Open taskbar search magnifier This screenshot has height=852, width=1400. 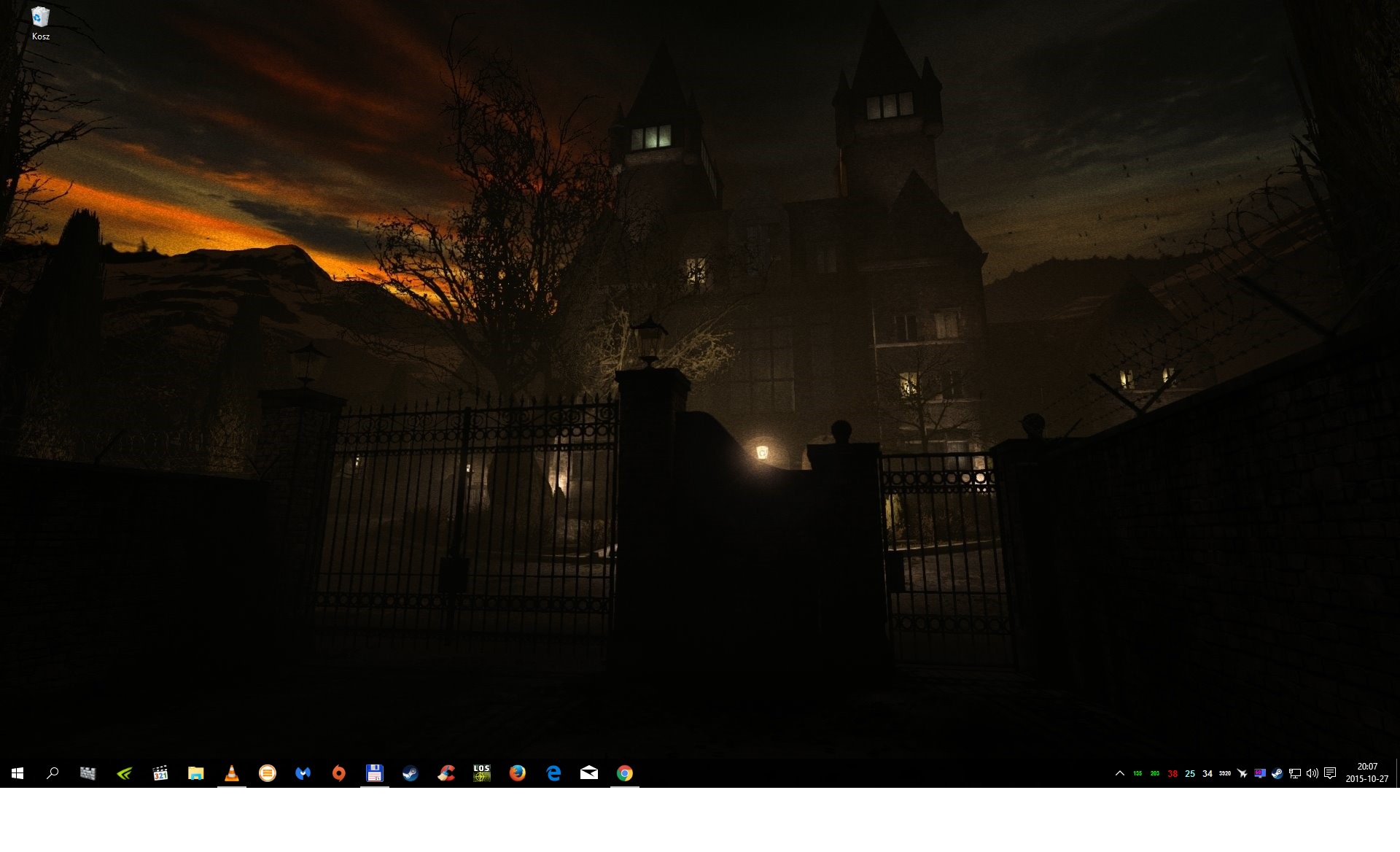coord(52,773)
